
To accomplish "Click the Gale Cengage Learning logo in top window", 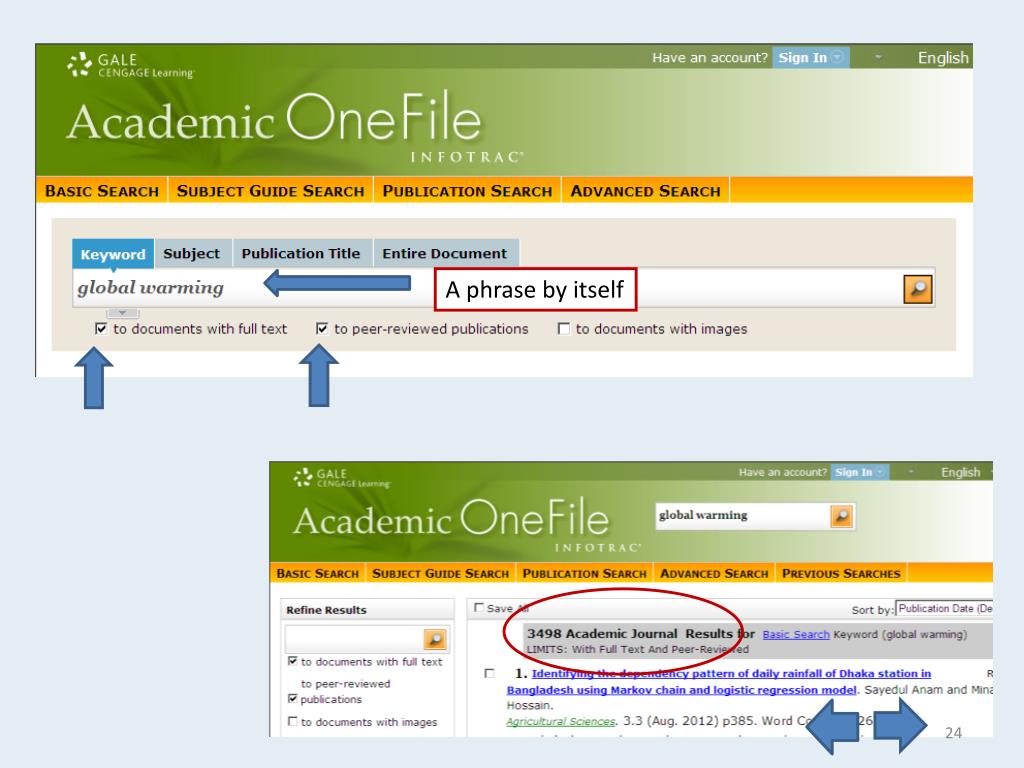I will pos(131,66).
